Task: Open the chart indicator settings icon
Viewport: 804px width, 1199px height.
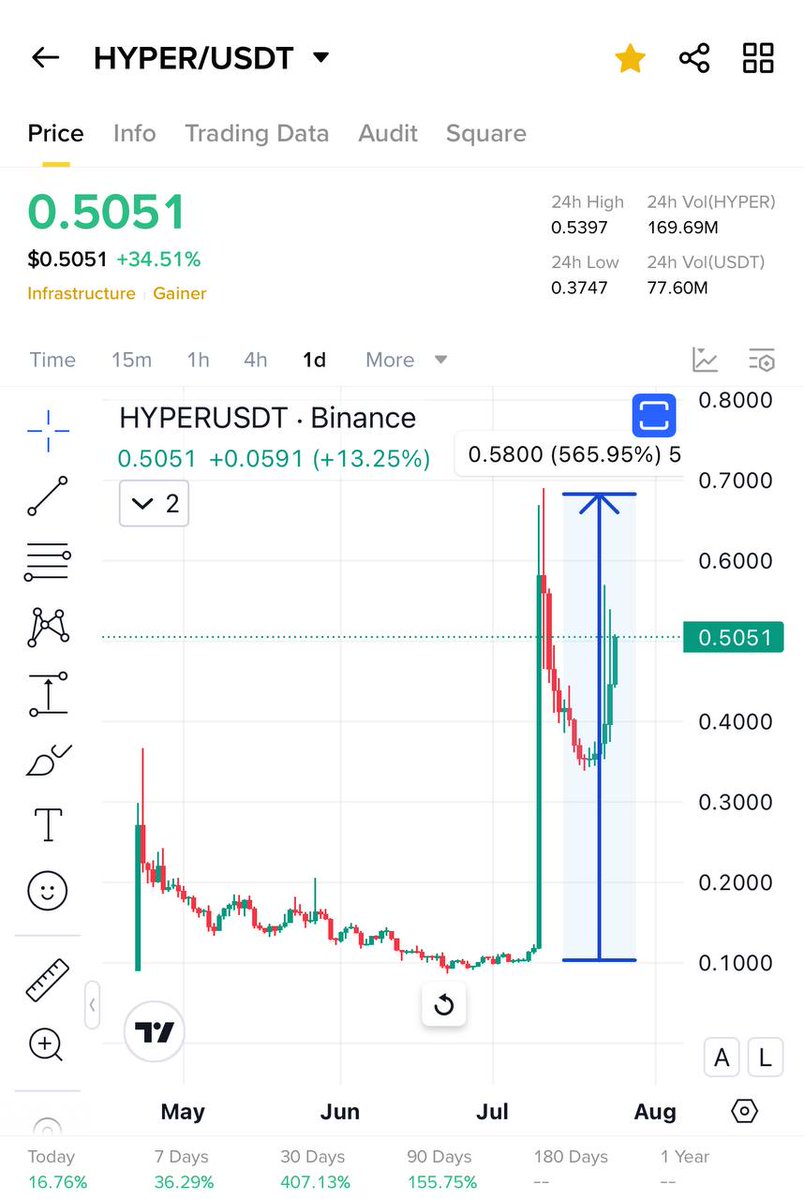Action: (761, 359)
